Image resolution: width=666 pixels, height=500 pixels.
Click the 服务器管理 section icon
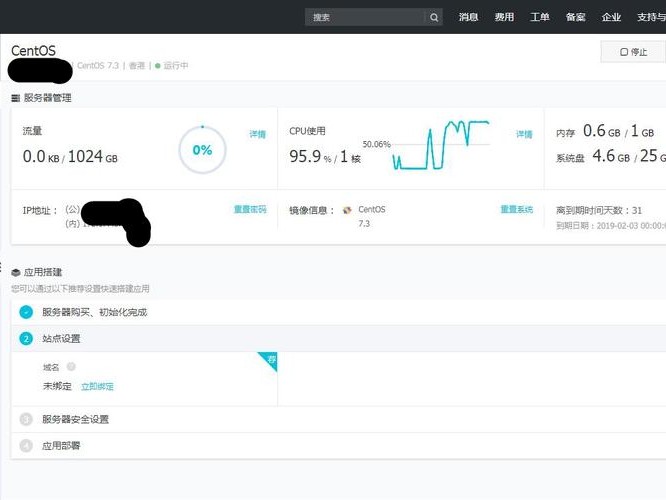[x=16, y=98]
